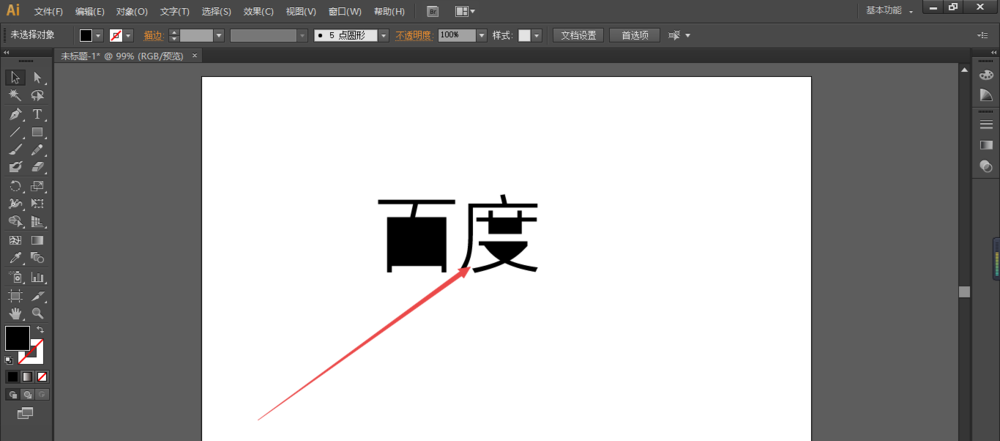Select the Blob Brush tool
Viewport: 1000px width, 441px height.
[15, 167]
